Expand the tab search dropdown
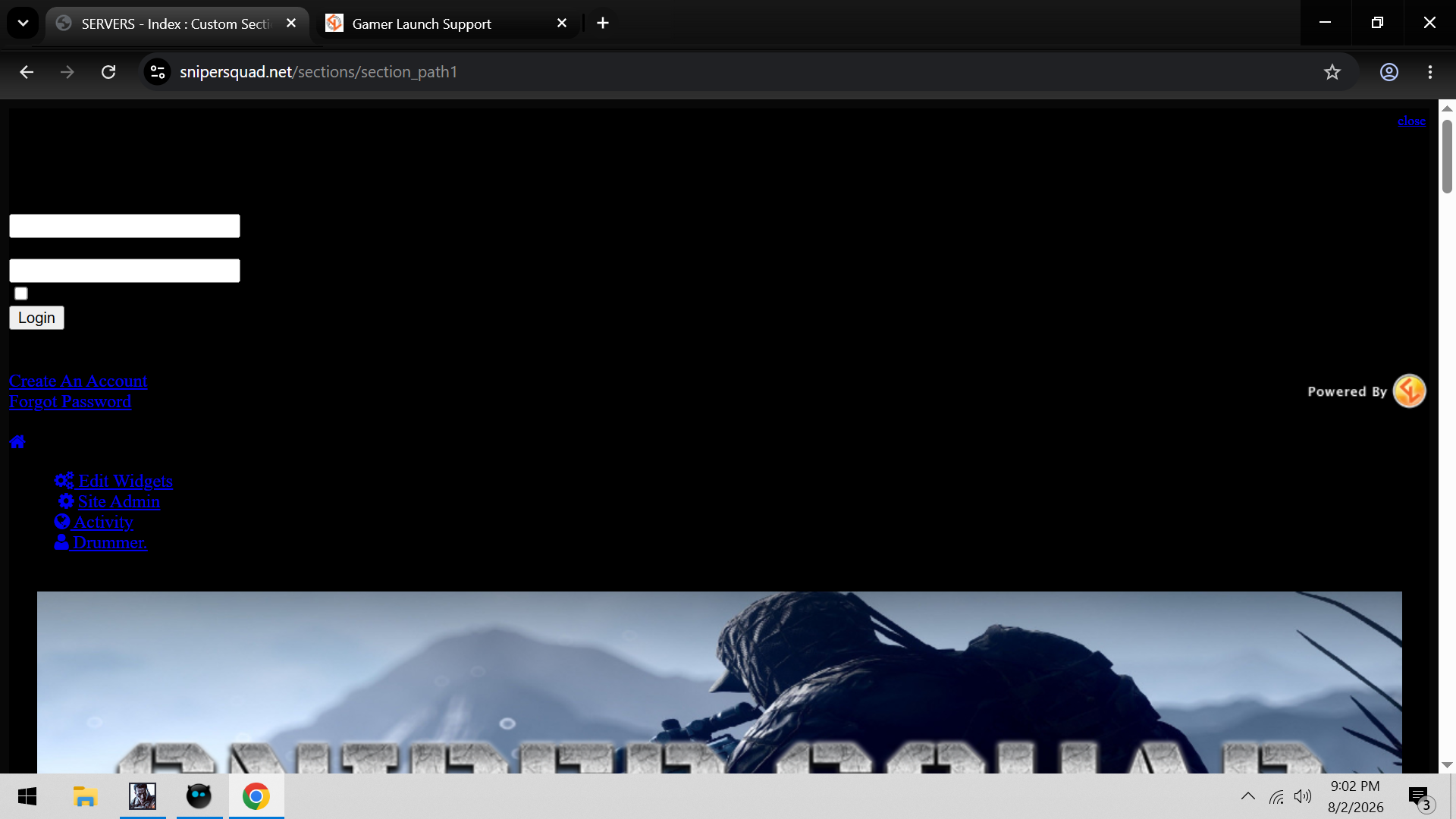Viewport: 1456px width, 819px height. click(x=23, y=24)
